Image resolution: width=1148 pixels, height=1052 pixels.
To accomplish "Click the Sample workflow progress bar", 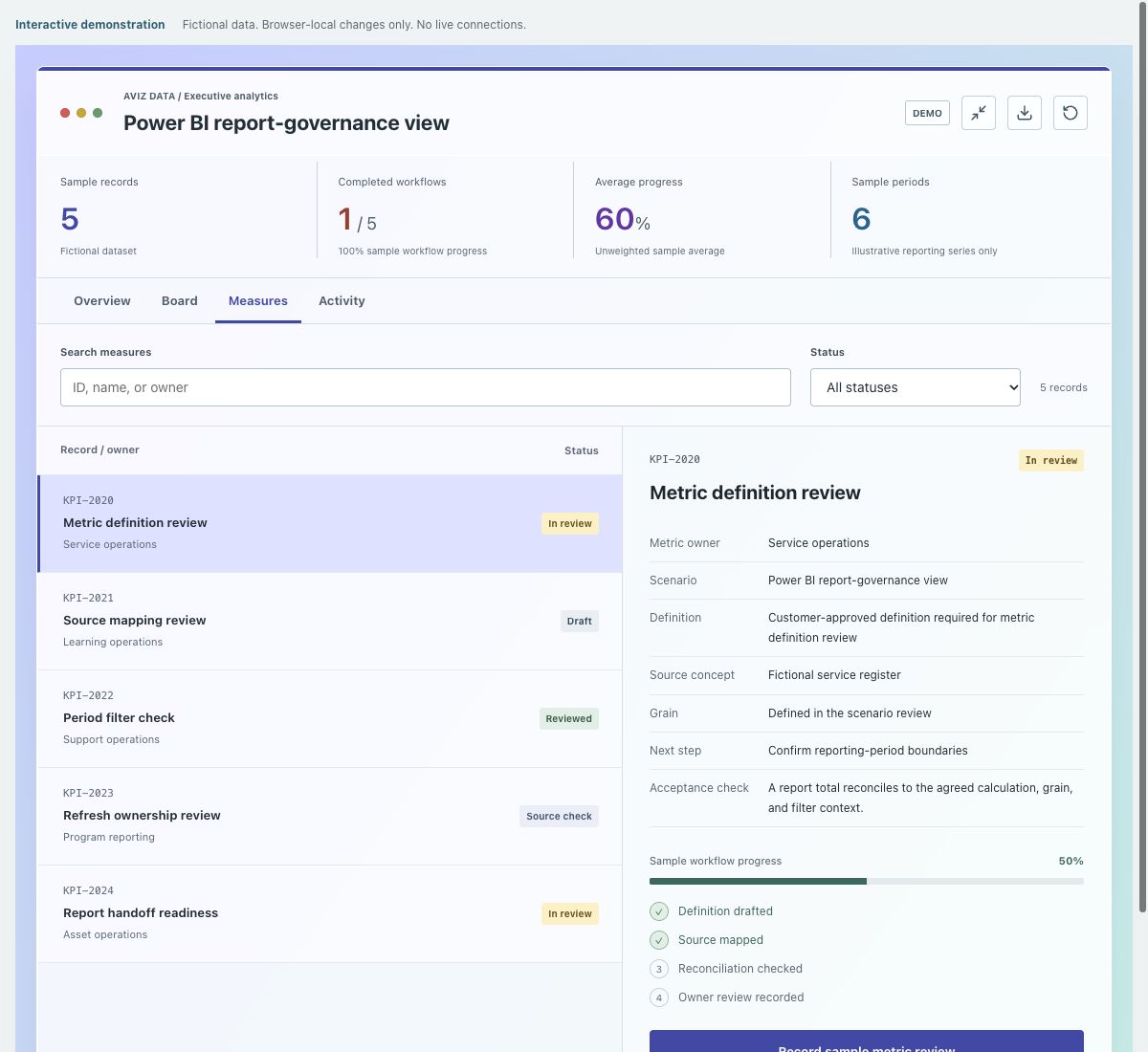I will (867, 881).
